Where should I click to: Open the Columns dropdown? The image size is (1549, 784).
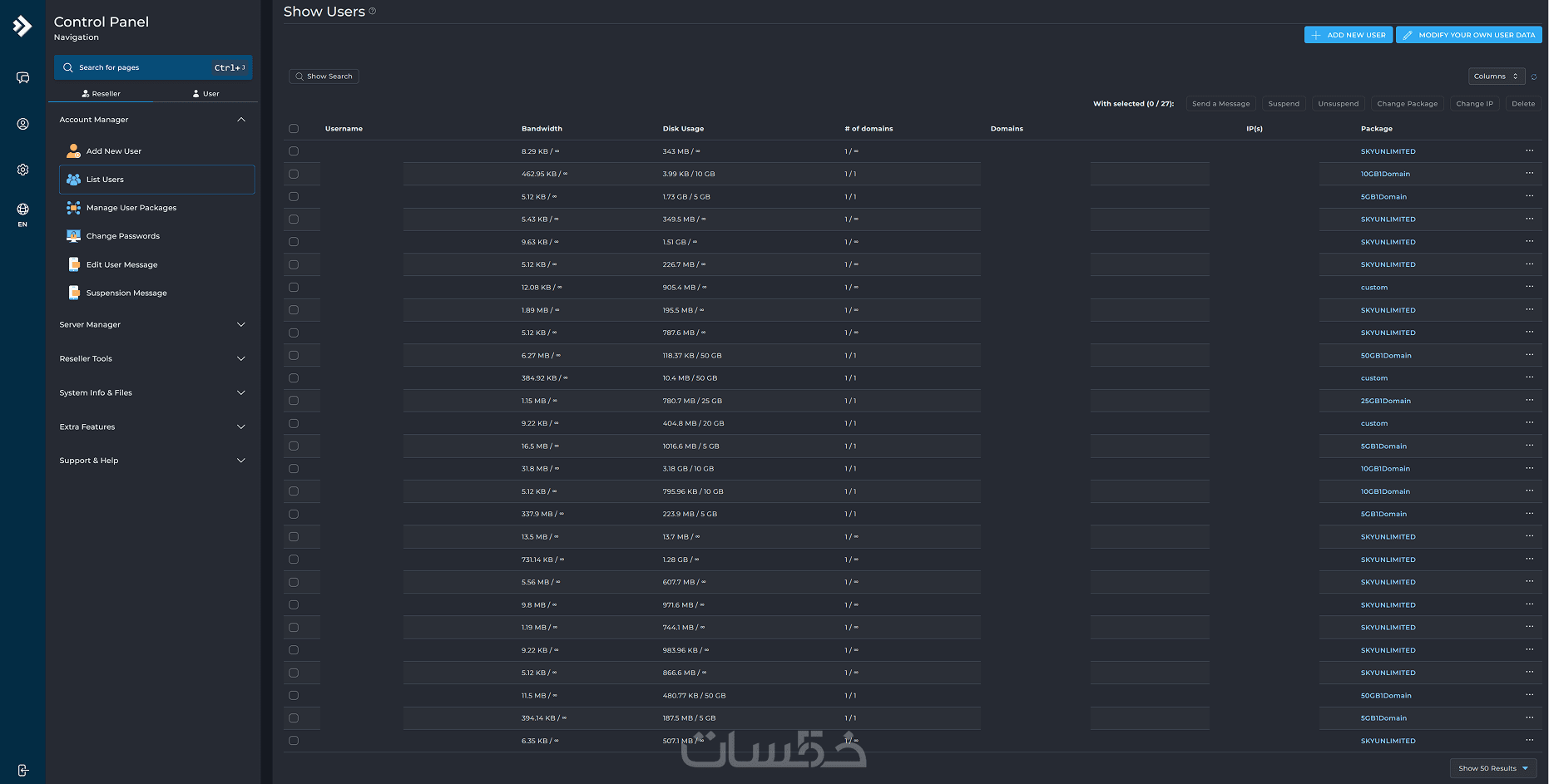tap(1497, 76)
